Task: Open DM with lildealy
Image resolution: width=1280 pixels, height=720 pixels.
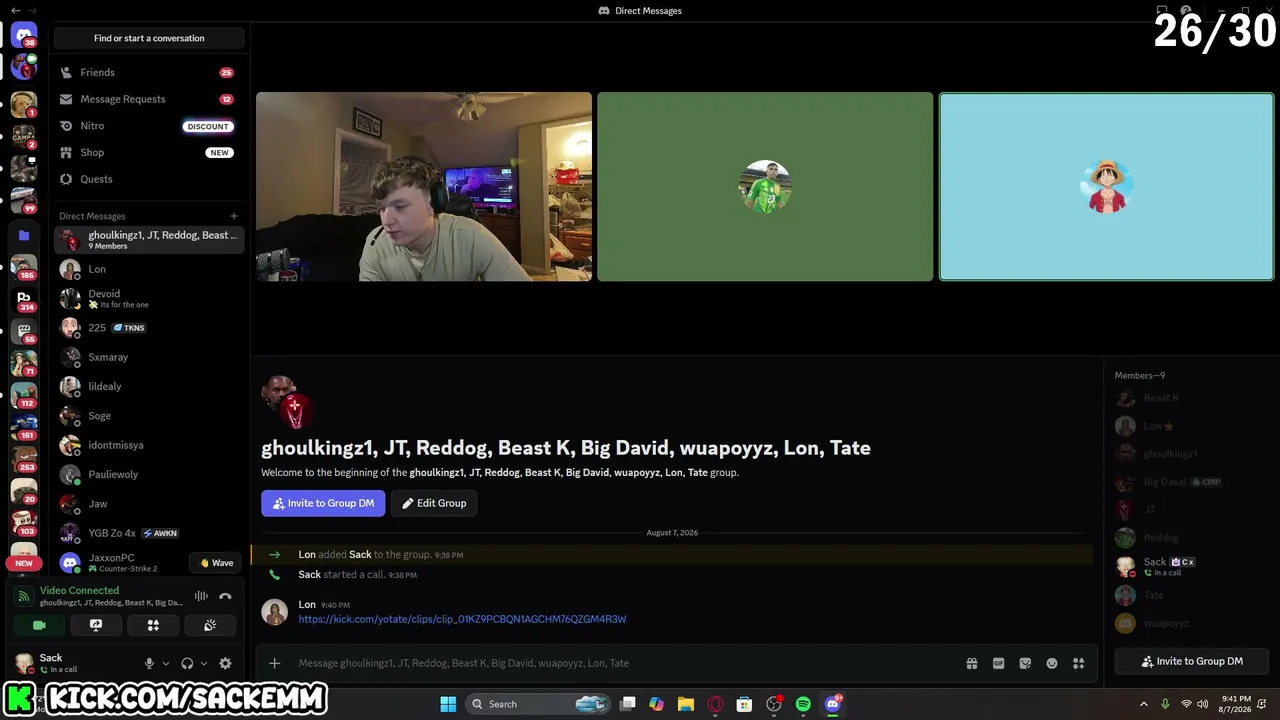Action: 149,386
